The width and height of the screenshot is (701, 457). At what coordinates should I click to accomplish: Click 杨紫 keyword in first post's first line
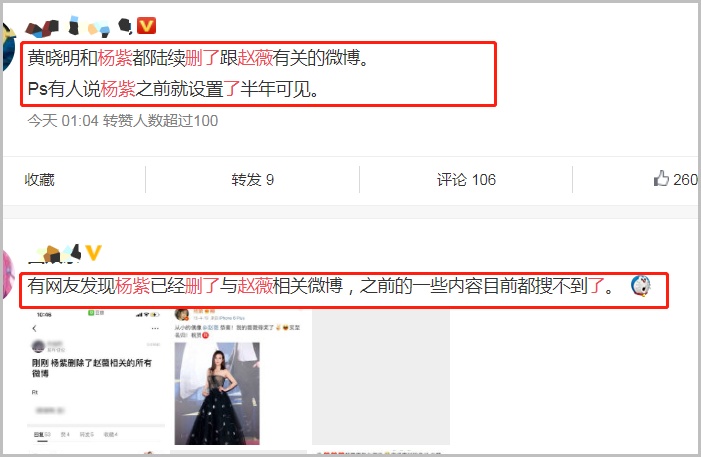[x=114, y=58]
